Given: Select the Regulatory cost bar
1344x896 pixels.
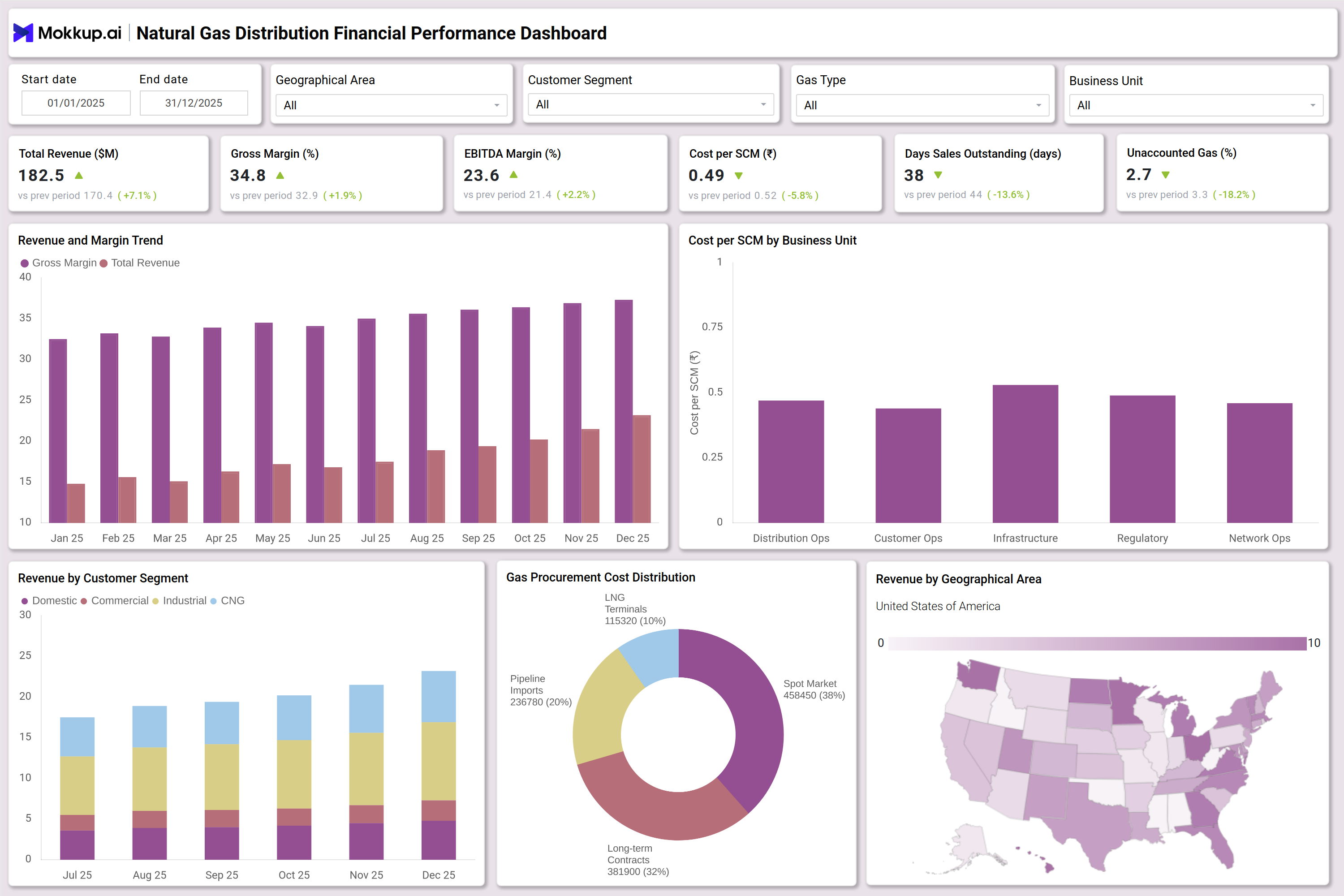Looking at the screenshot, I should [x=1142, y=459].
